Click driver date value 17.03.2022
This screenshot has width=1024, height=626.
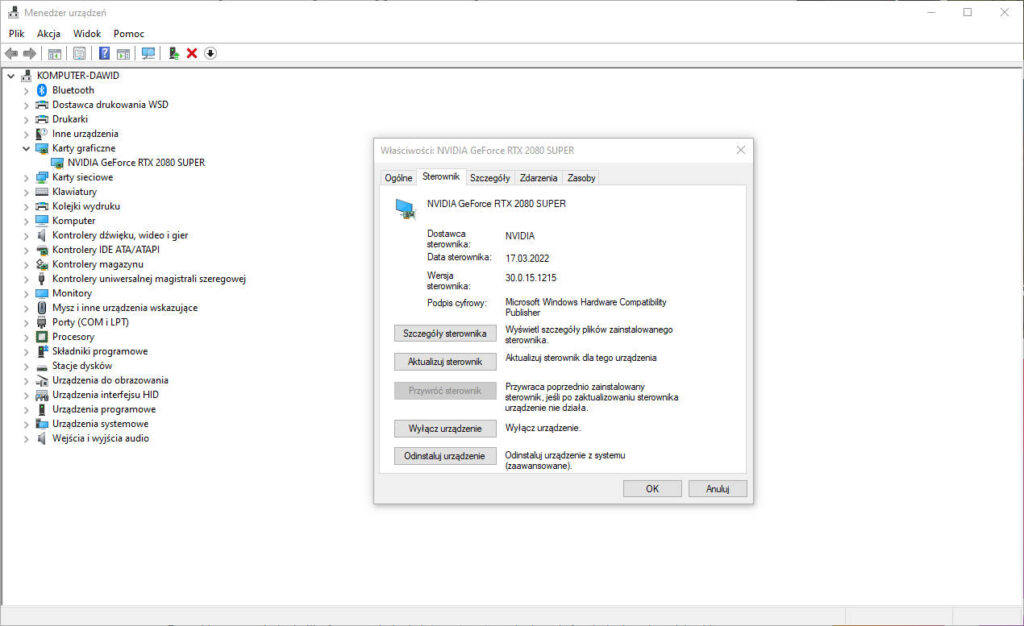527,258
